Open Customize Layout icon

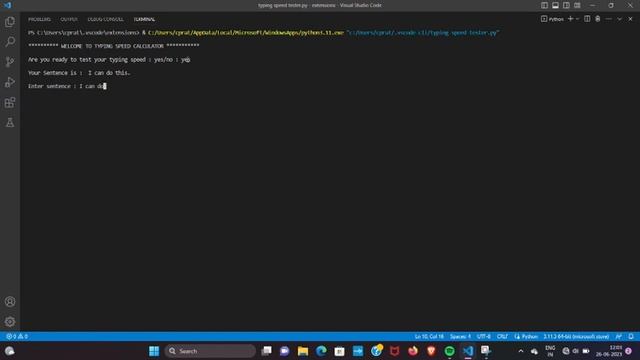[577, 5]
